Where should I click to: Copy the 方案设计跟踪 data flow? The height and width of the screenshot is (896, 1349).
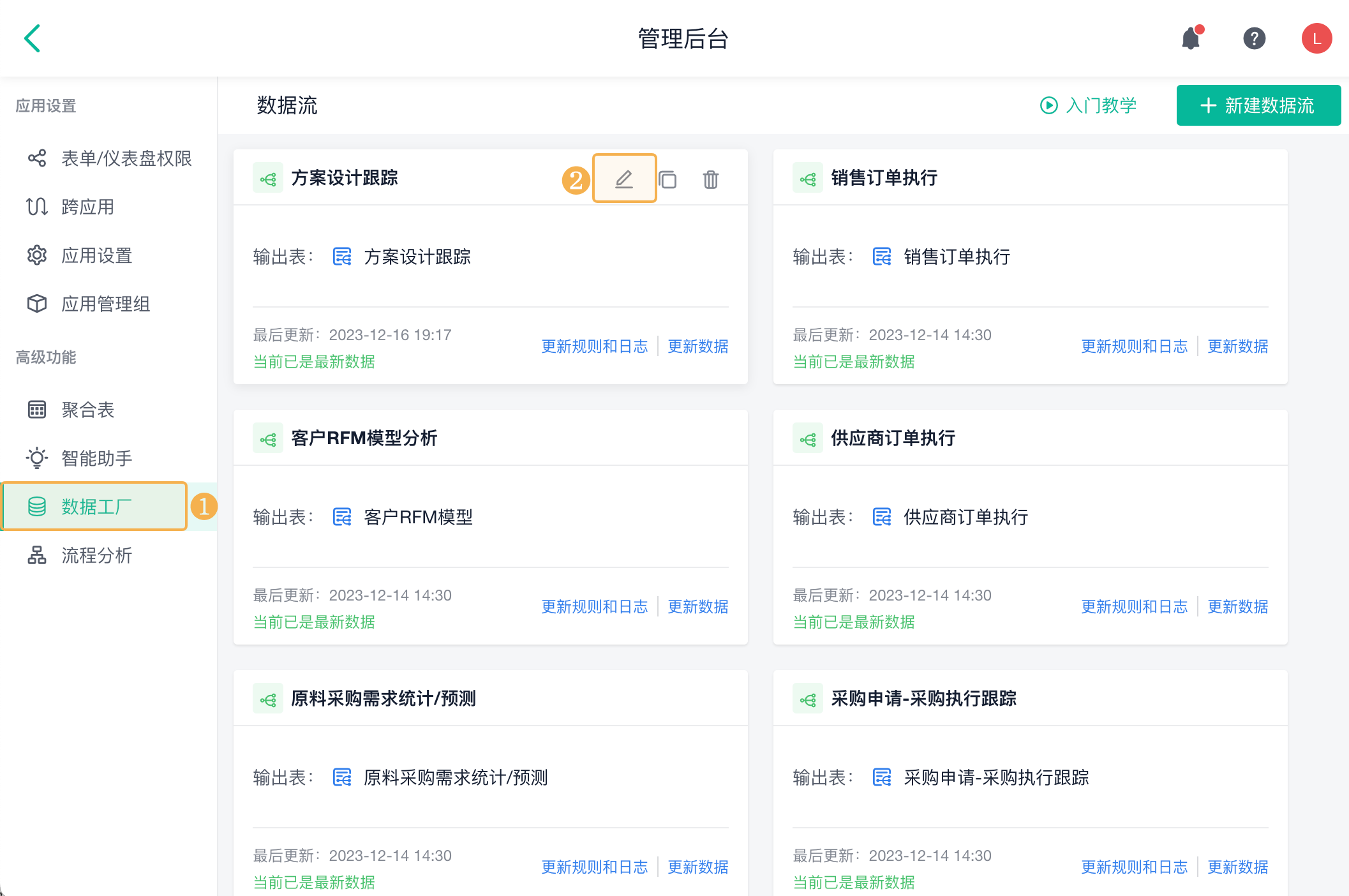click(667, 179)
